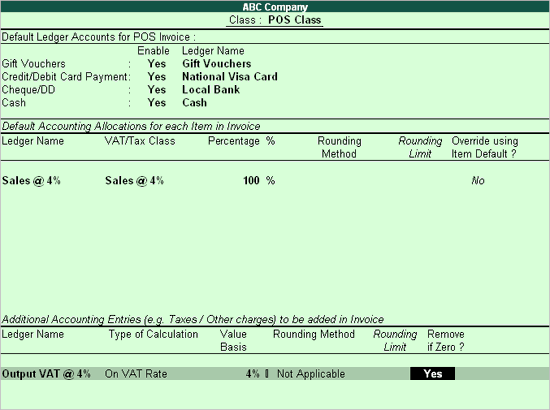Toggle Cash enable Yes value
The height and width of the screenshot is (410, 550).
click(x=156, y=102)
